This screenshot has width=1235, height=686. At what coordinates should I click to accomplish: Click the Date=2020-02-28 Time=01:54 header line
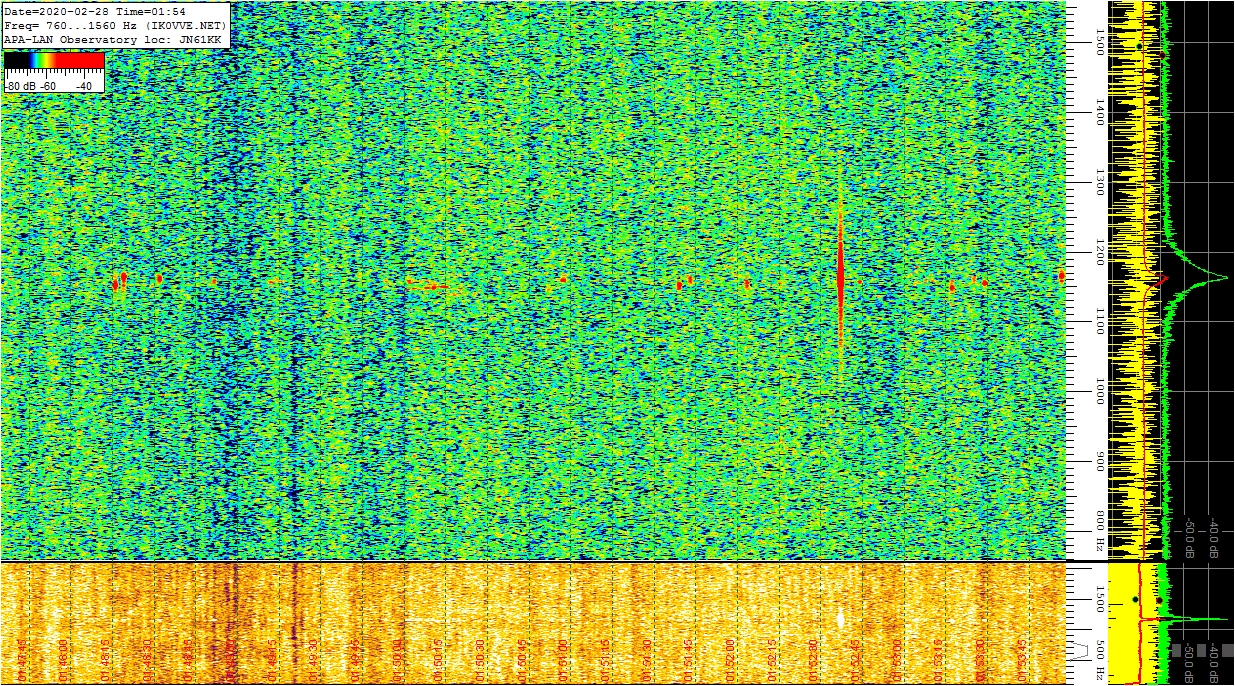[x=94, y=11]
